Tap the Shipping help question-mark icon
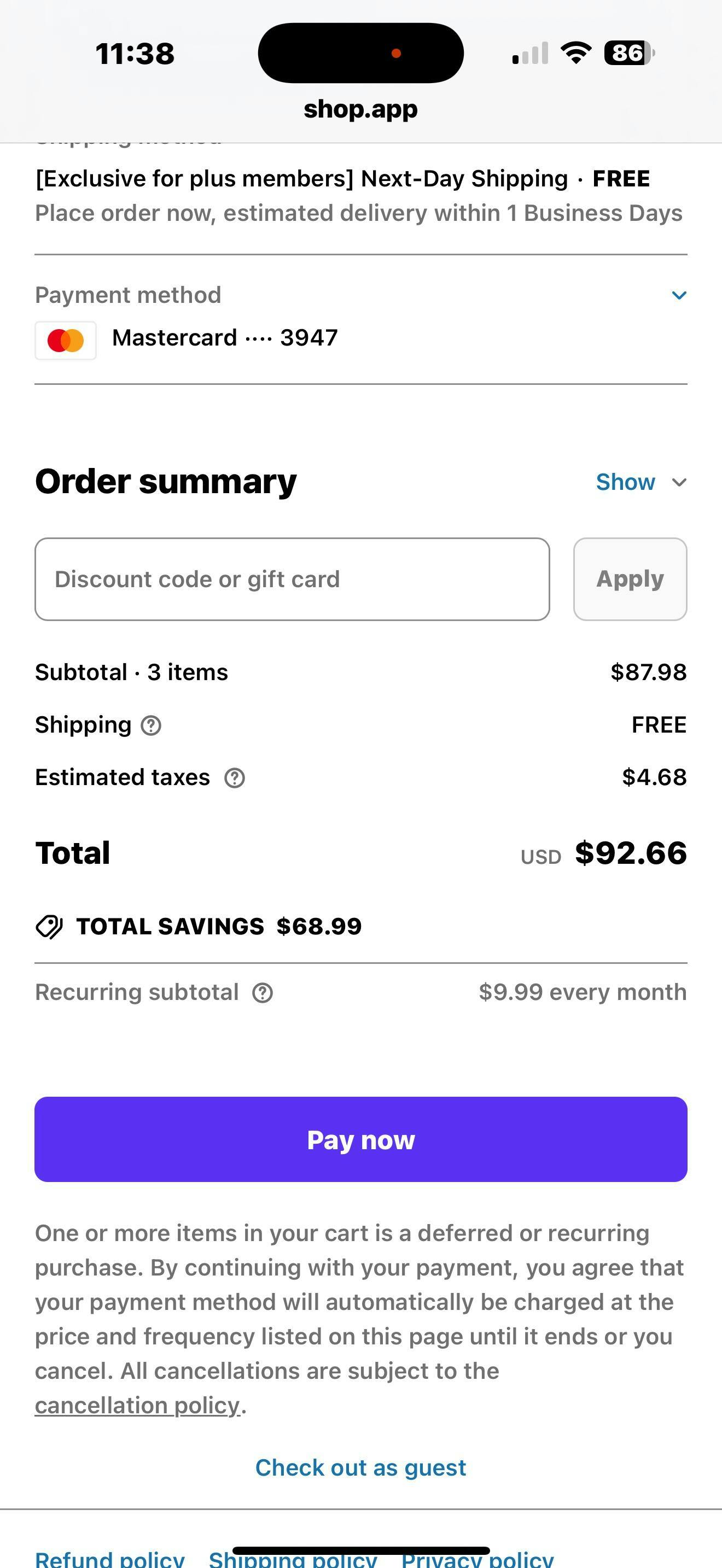 point(151,725)
